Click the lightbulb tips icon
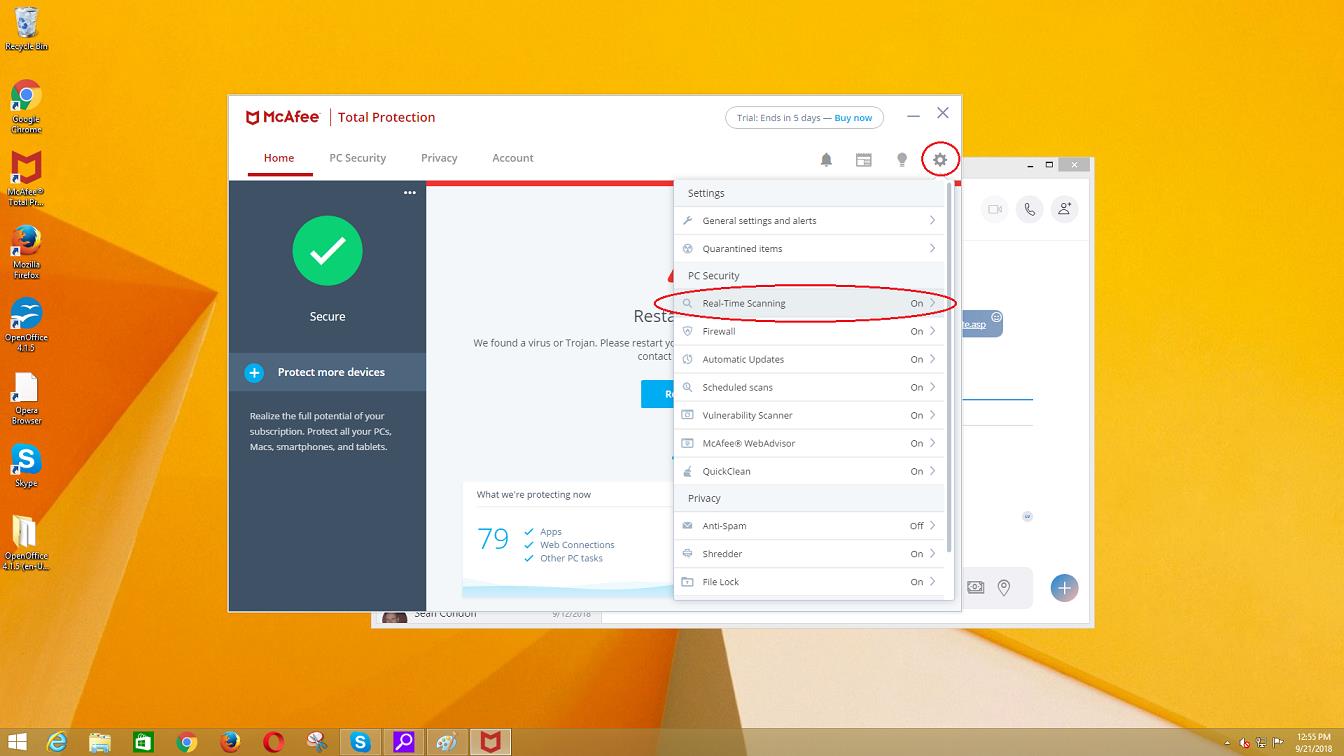 coord(902,159)
